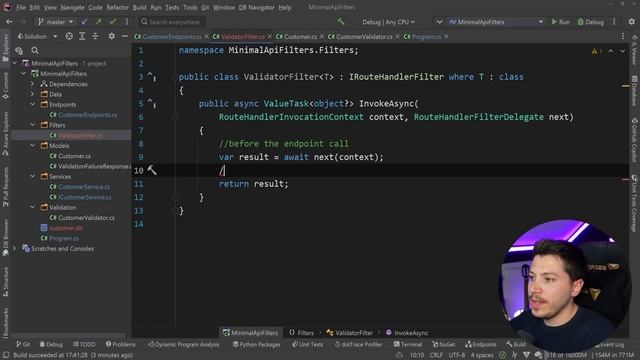640x360 pixels.
Task: Click the implements gutter marker on line 3
Action: point(151,76)
